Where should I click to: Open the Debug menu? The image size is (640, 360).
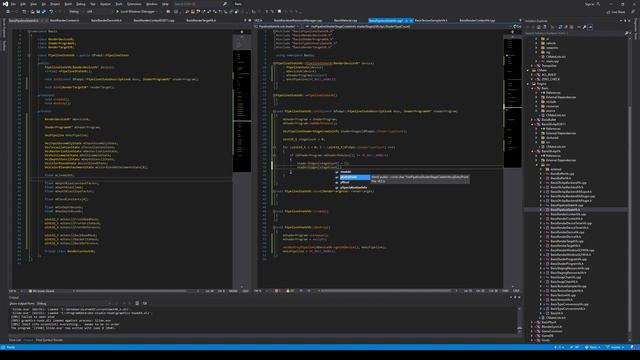click(80, 4)
